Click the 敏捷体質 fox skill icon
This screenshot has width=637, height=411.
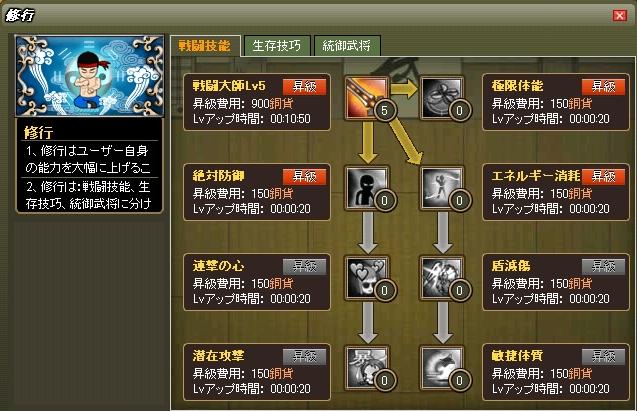(442, 368)
